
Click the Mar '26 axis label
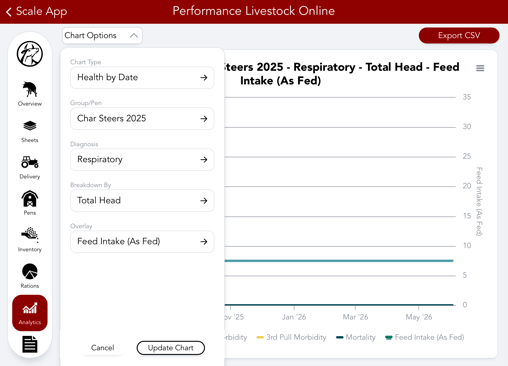click(x=355, y=317)
